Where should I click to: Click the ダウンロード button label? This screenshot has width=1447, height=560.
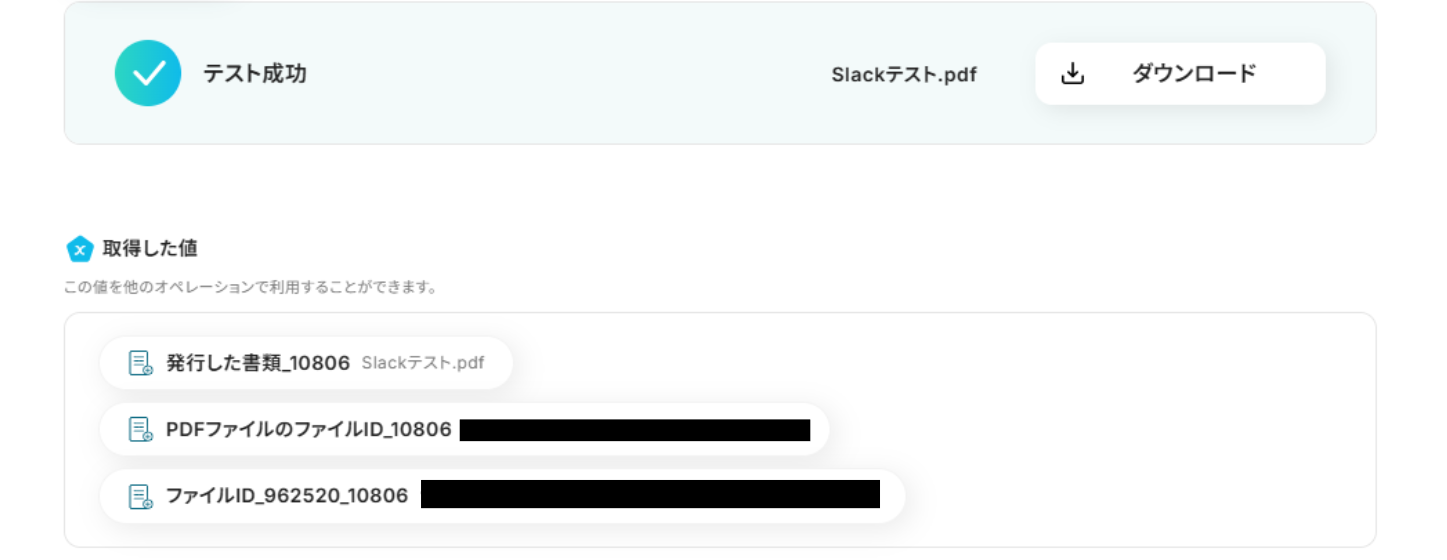point(1194,73)
